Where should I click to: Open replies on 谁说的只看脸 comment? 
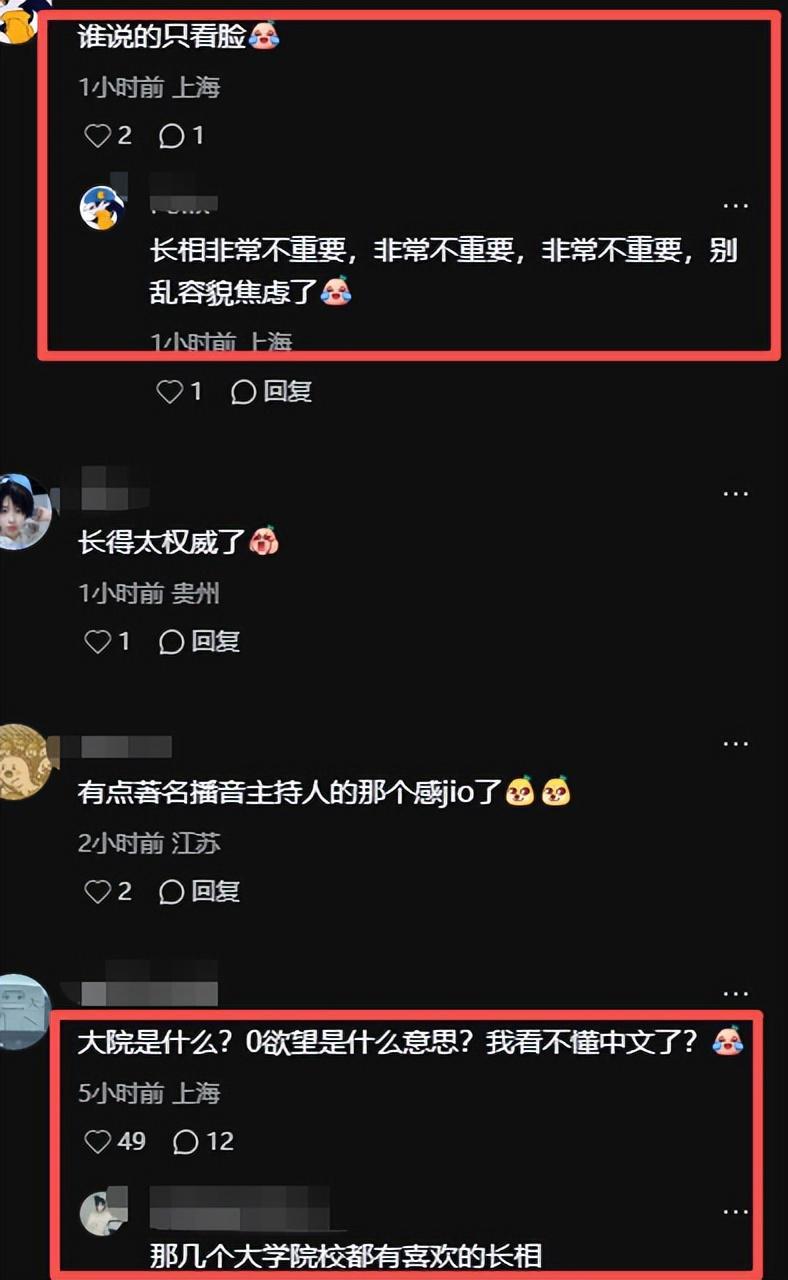pyautogui.click(x=182, y=135)
